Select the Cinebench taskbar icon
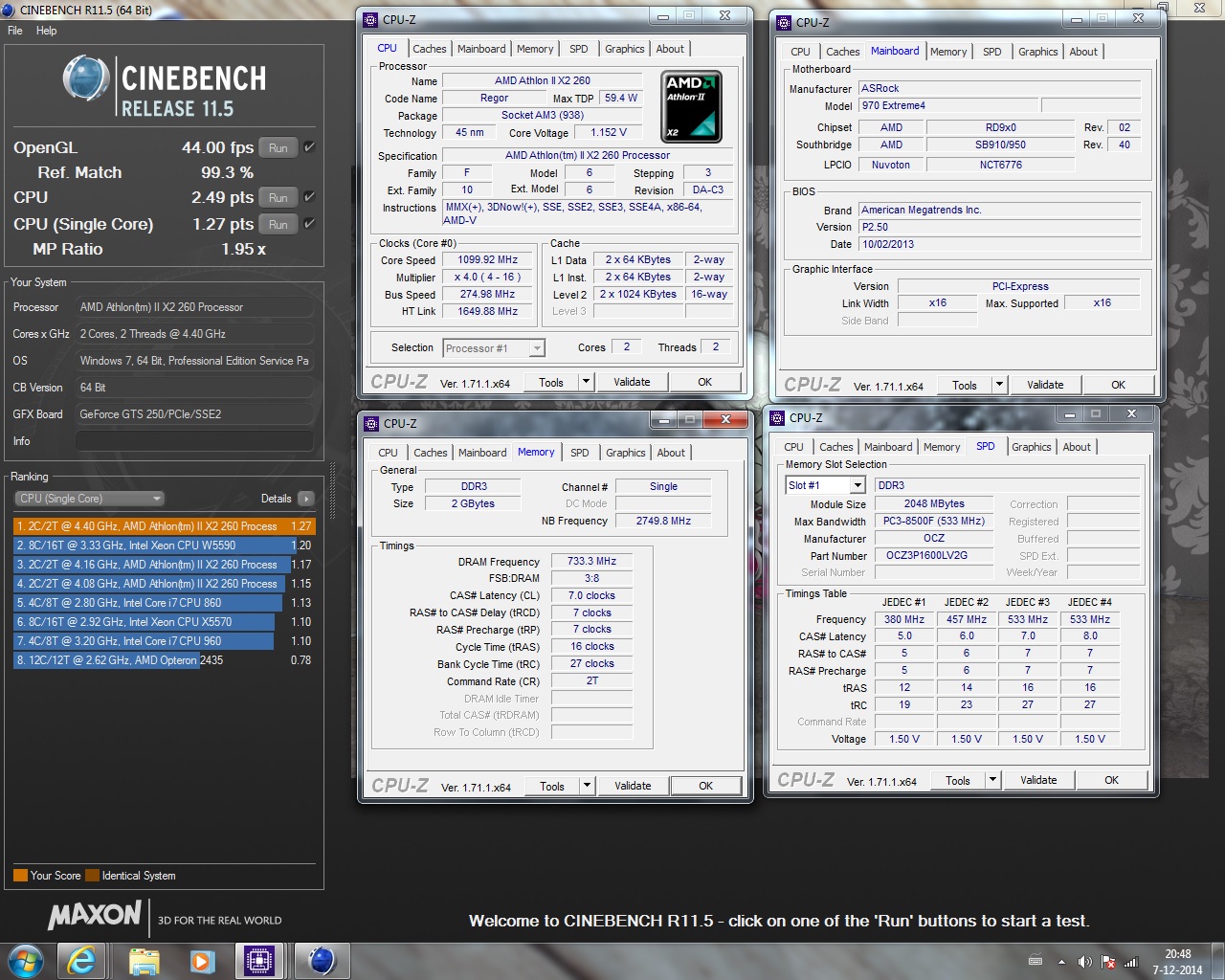Screen dimensions: 1225x980 [322, 960]
